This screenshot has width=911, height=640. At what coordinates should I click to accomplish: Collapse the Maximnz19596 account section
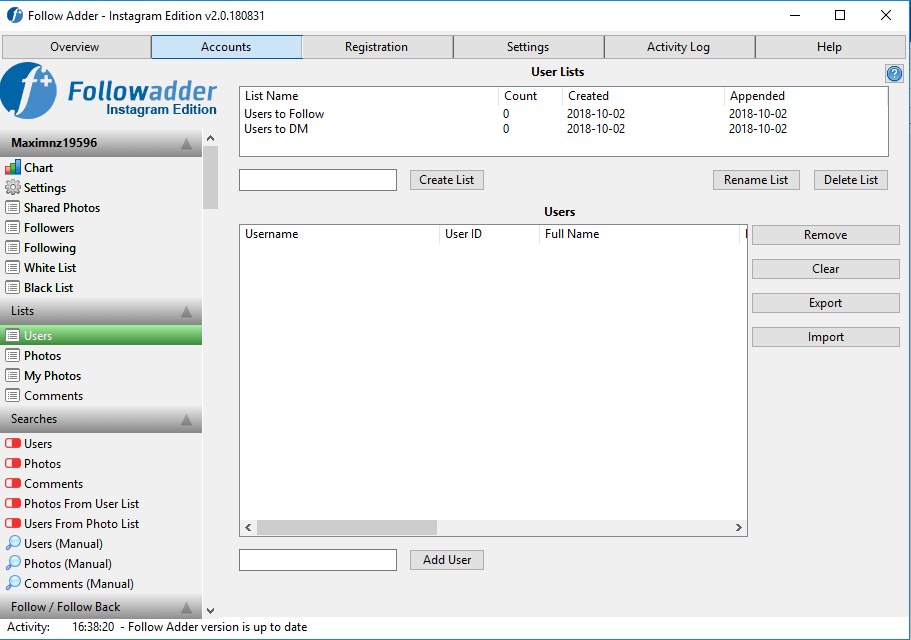[186, 143]
